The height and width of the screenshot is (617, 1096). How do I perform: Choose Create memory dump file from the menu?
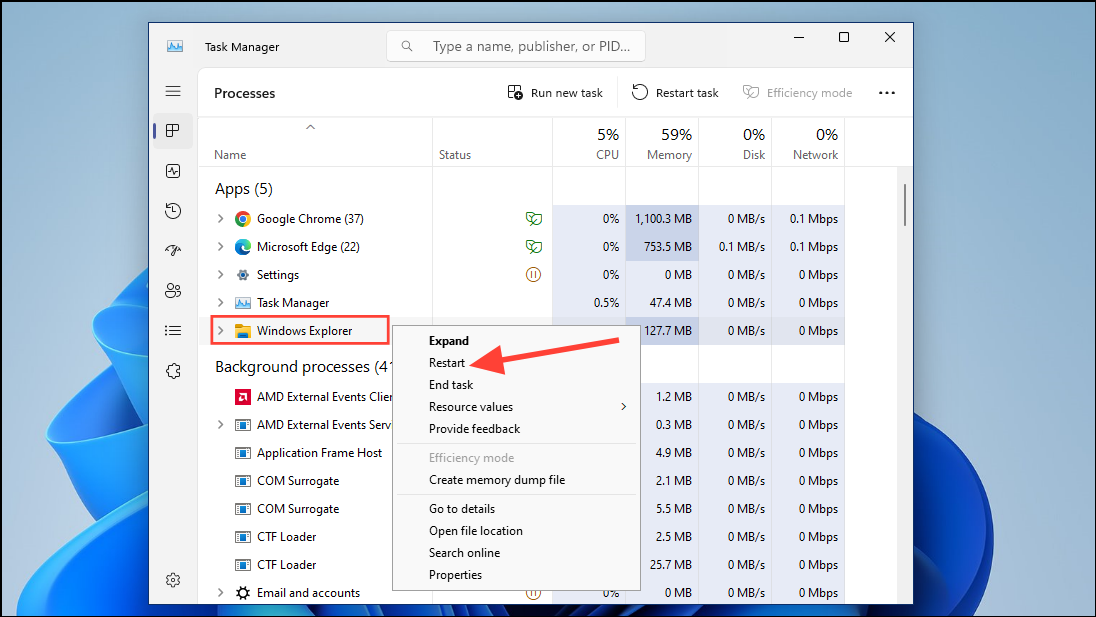tap(494, 479)
